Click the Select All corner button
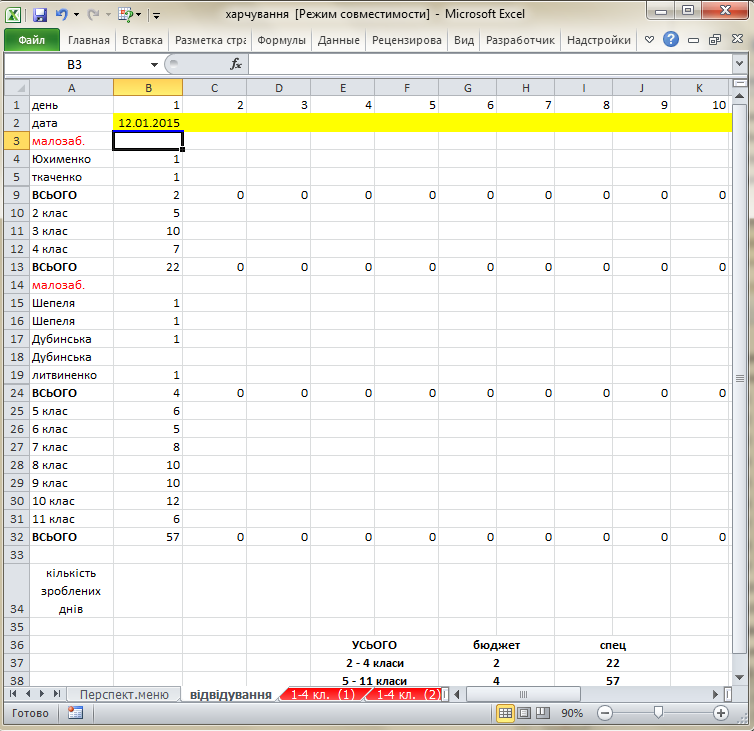 coord(17,88)
